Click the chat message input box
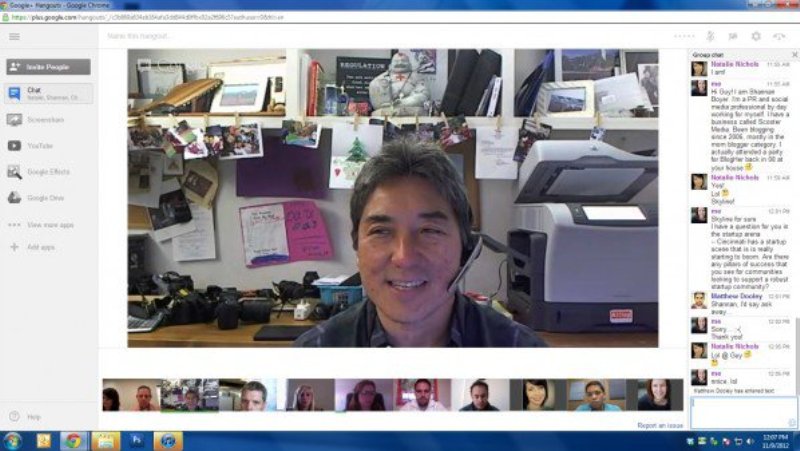The image size is (800, 451). coord(743,412)
